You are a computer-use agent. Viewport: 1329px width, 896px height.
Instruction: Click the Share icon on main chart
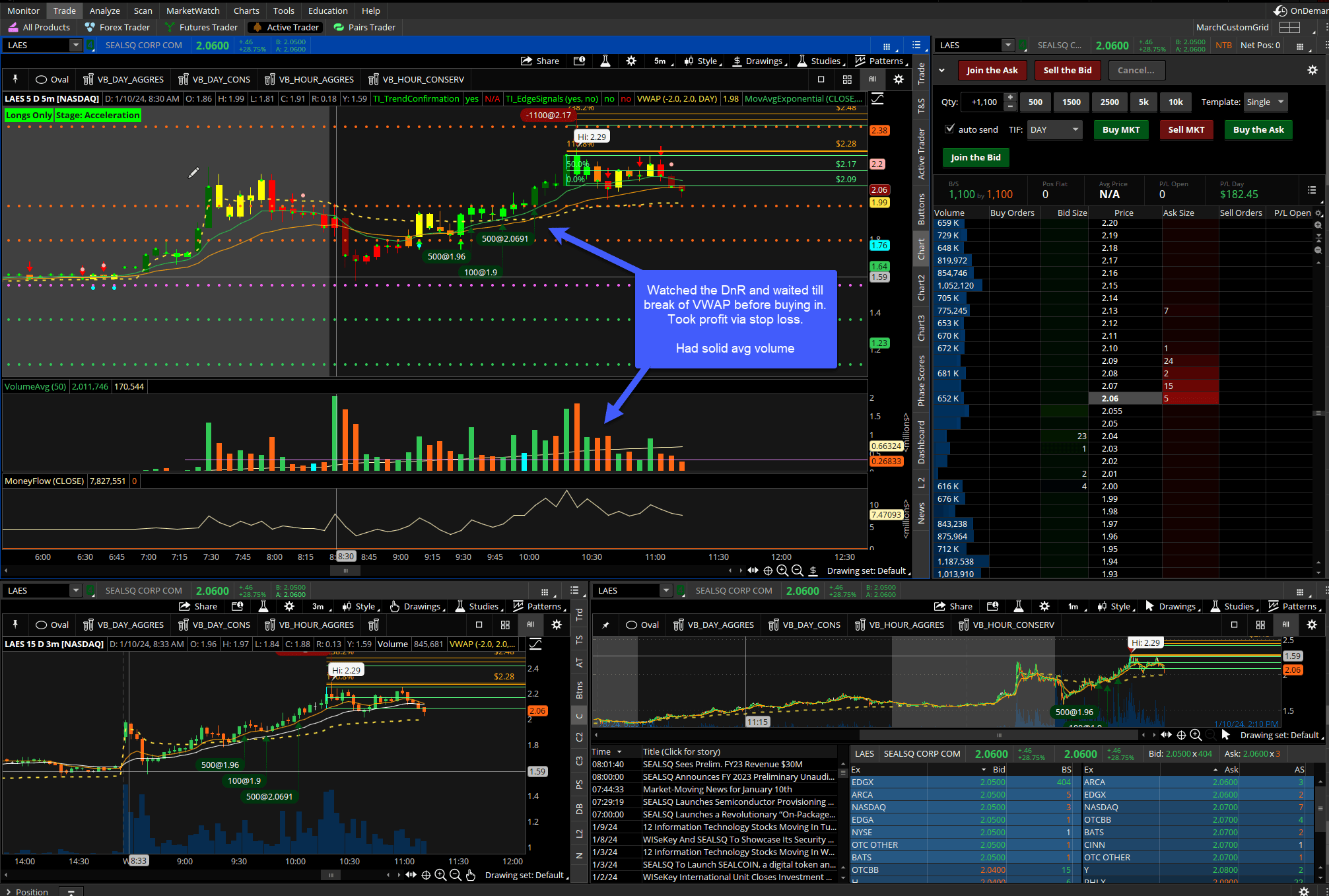[x=527, y=61]
